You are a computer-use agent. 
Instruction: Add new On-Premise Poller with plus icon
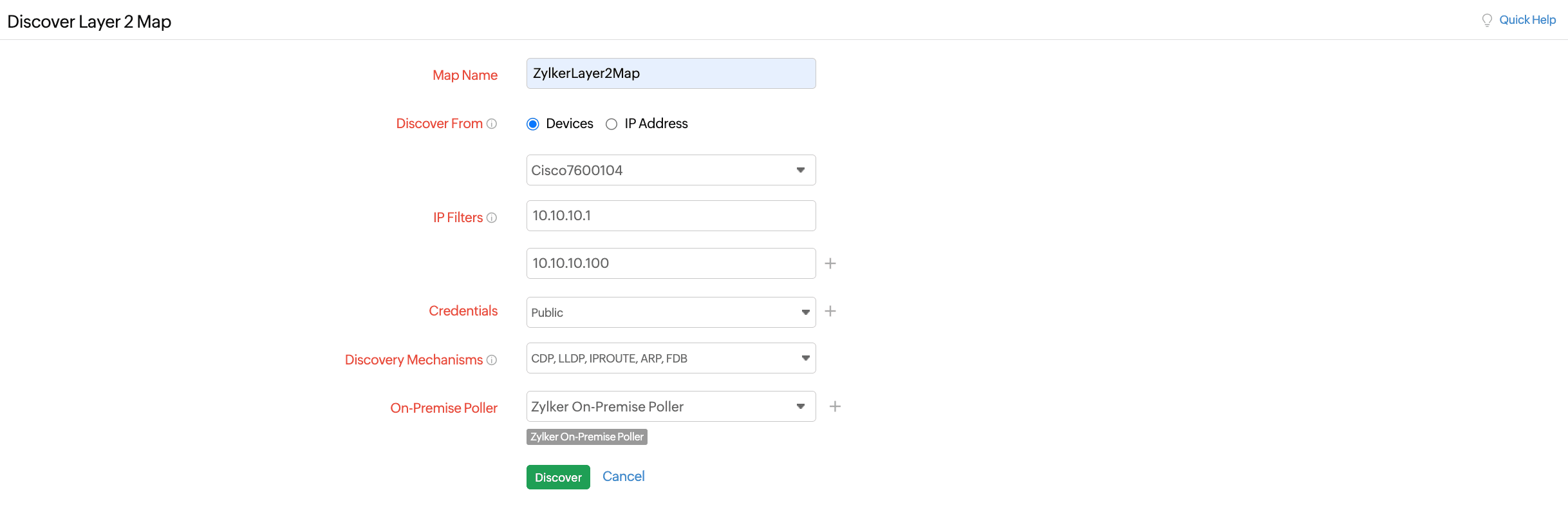click(835, 406)
